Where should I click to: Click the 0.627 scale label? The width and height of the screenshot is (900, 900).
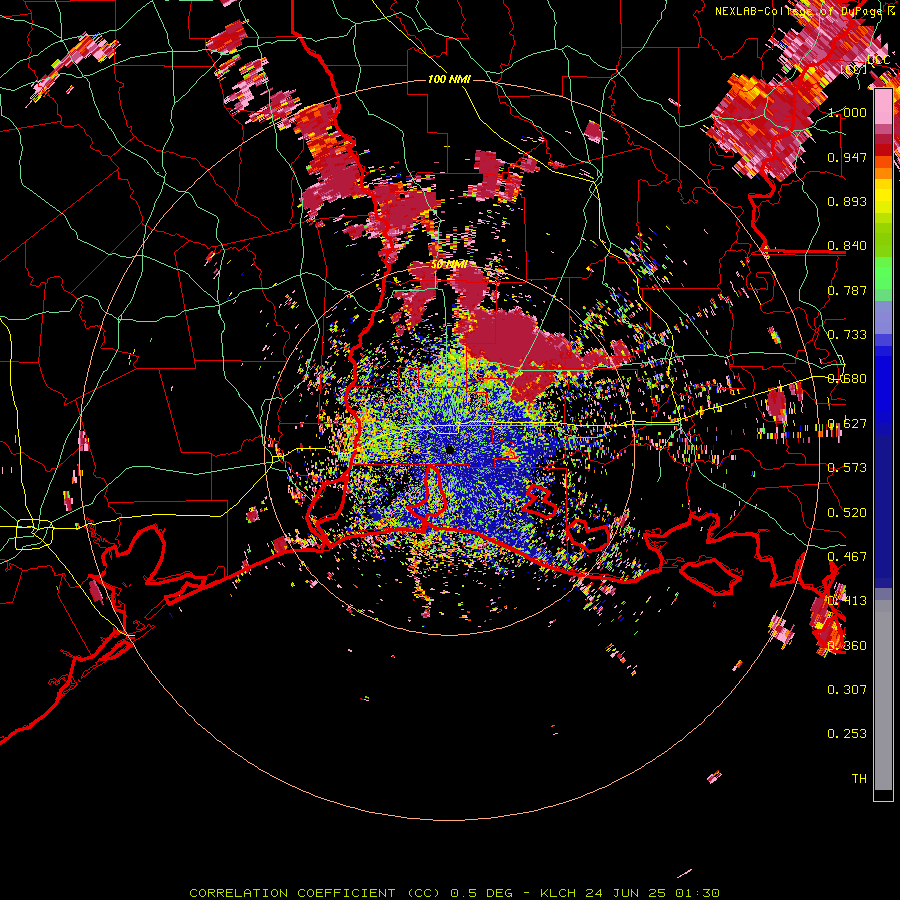[847, 424]
